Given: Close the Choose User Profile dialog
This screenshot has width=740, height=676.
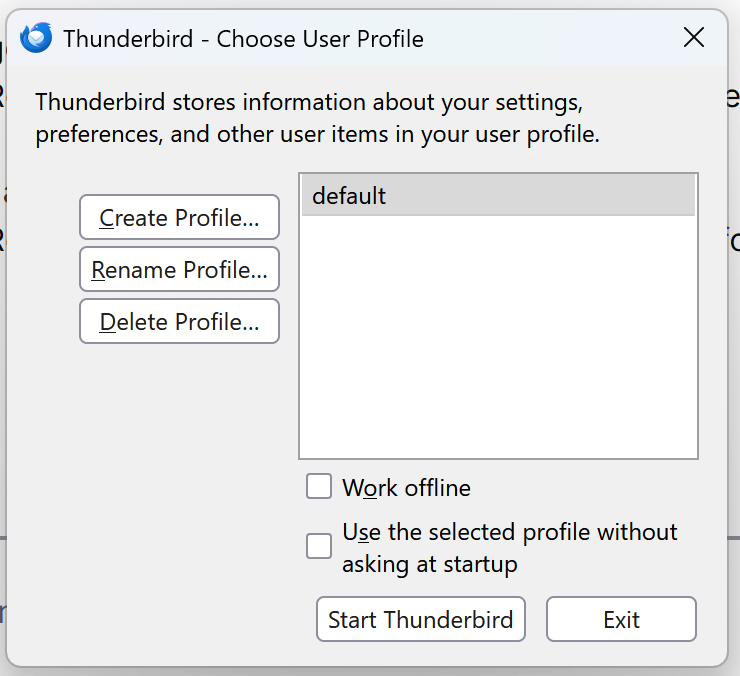Looking at the screenshot, I should (694, 39).
